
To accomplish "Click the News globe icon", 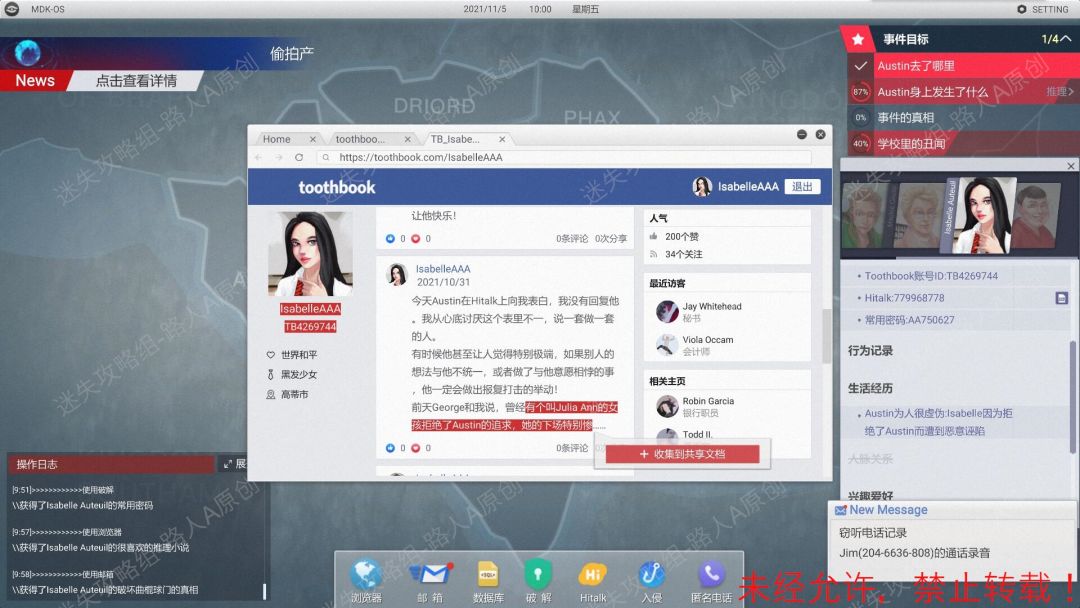I will pyautogui.click(x=28, y=52).
